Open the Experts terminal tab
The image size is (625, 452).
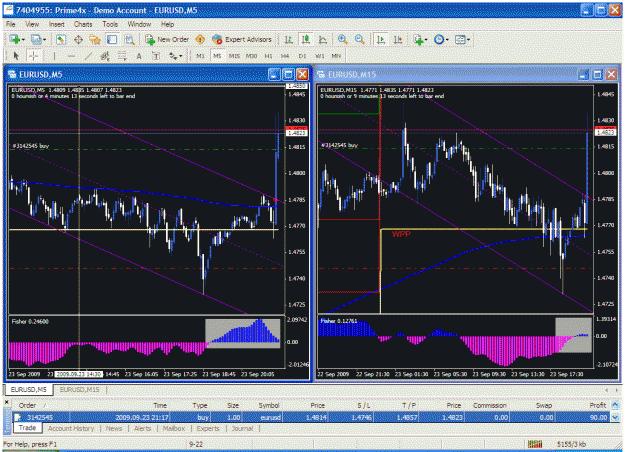[208, 428]
